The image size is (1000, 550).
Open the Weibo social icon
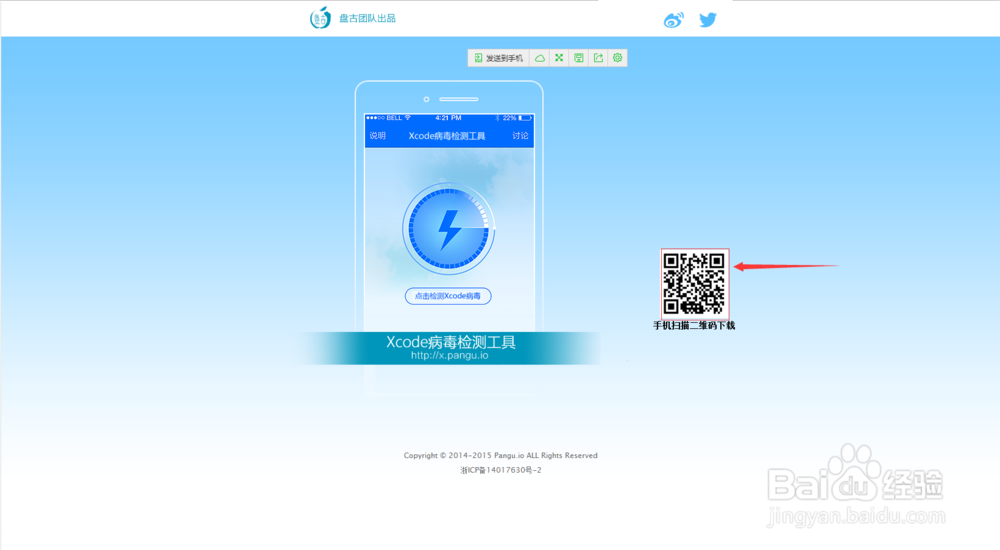673,20
